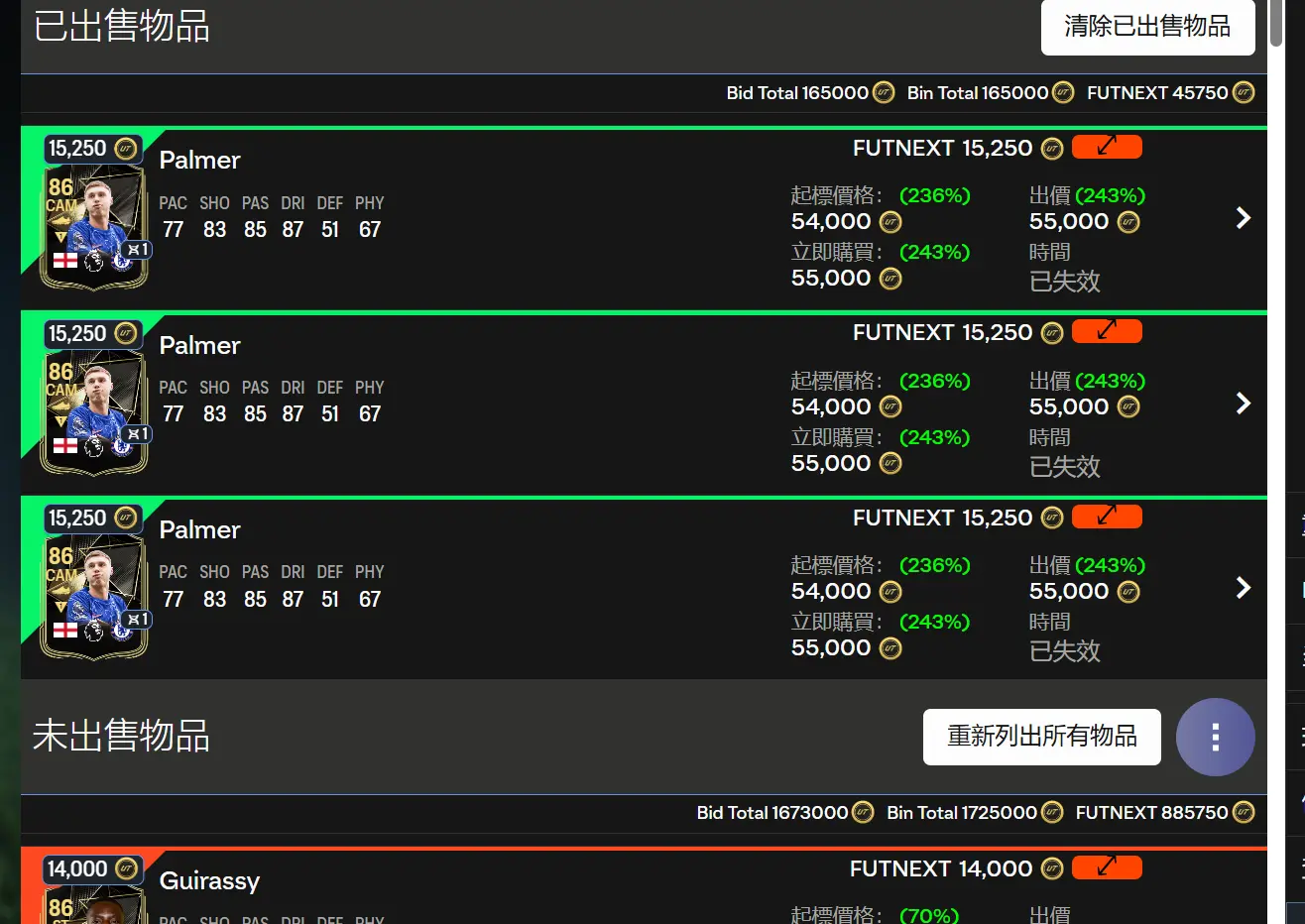Viewport: 1305px width, 924px height.
Task: Click the Bin Total 165000 text
Action: [x=978, y=92]
